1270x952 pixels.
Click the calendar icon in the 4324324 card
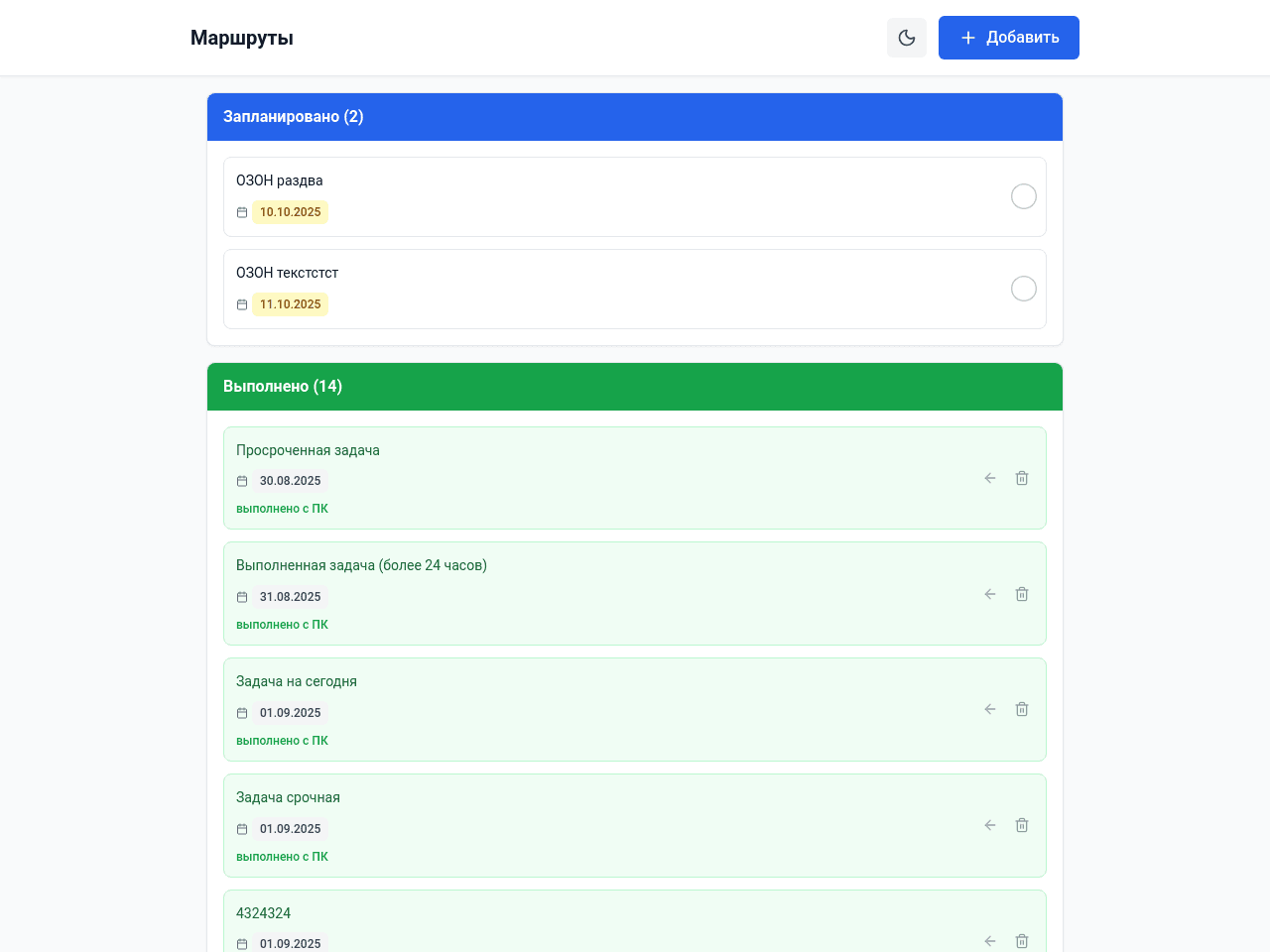point(242,944)
